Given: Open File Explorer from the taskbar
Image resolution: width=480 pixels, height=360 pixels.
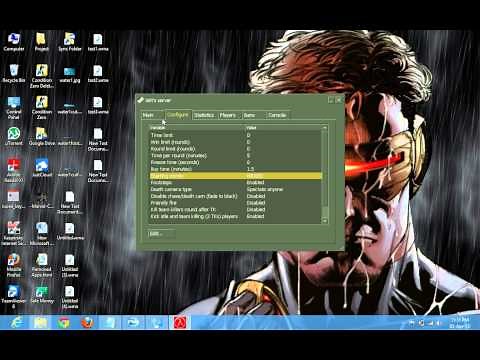Looking at the screenshot, I should point(40,323).
